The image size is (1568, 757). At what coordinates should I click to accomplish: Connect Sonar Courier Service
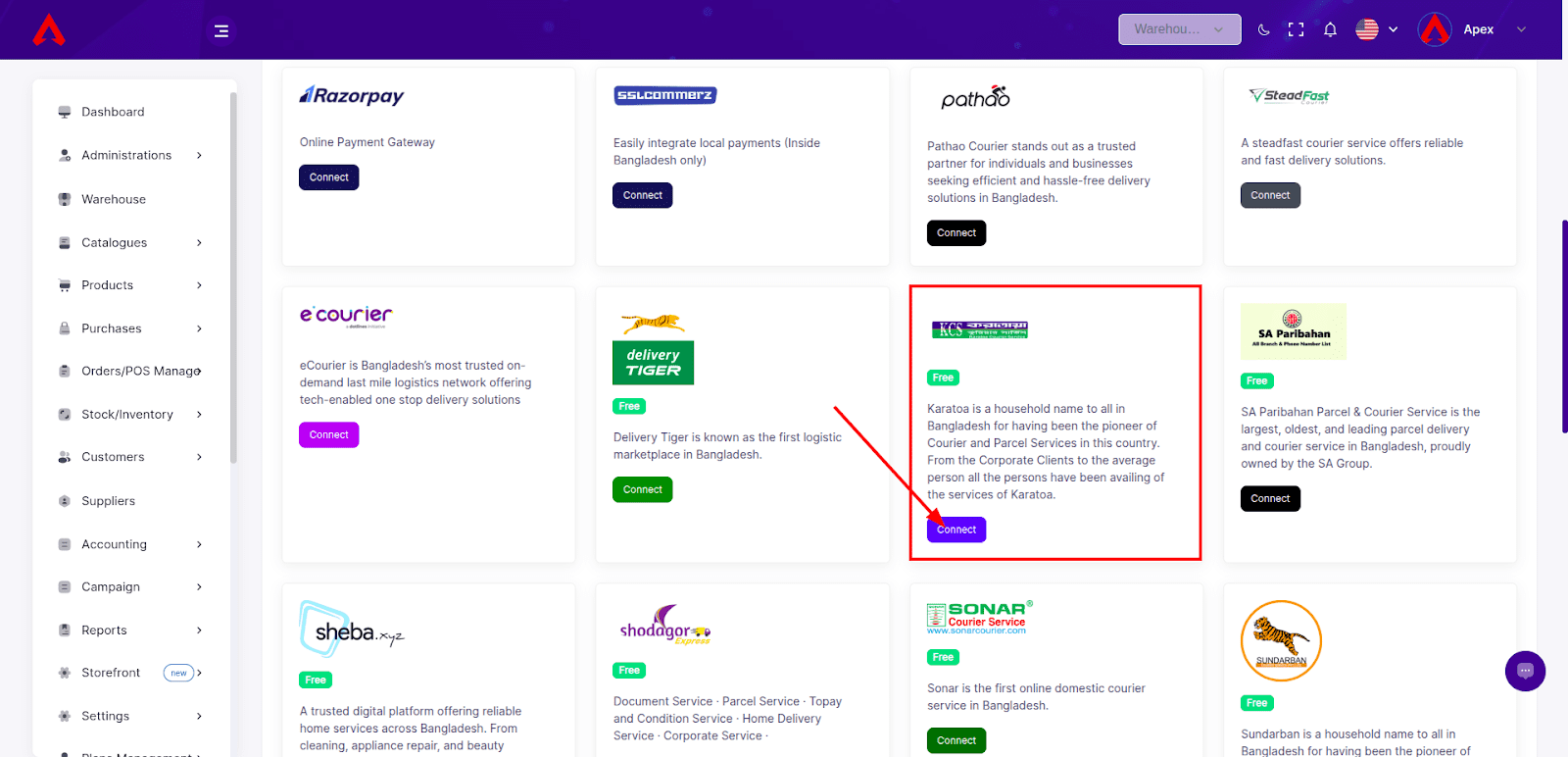tap(956, 740)
